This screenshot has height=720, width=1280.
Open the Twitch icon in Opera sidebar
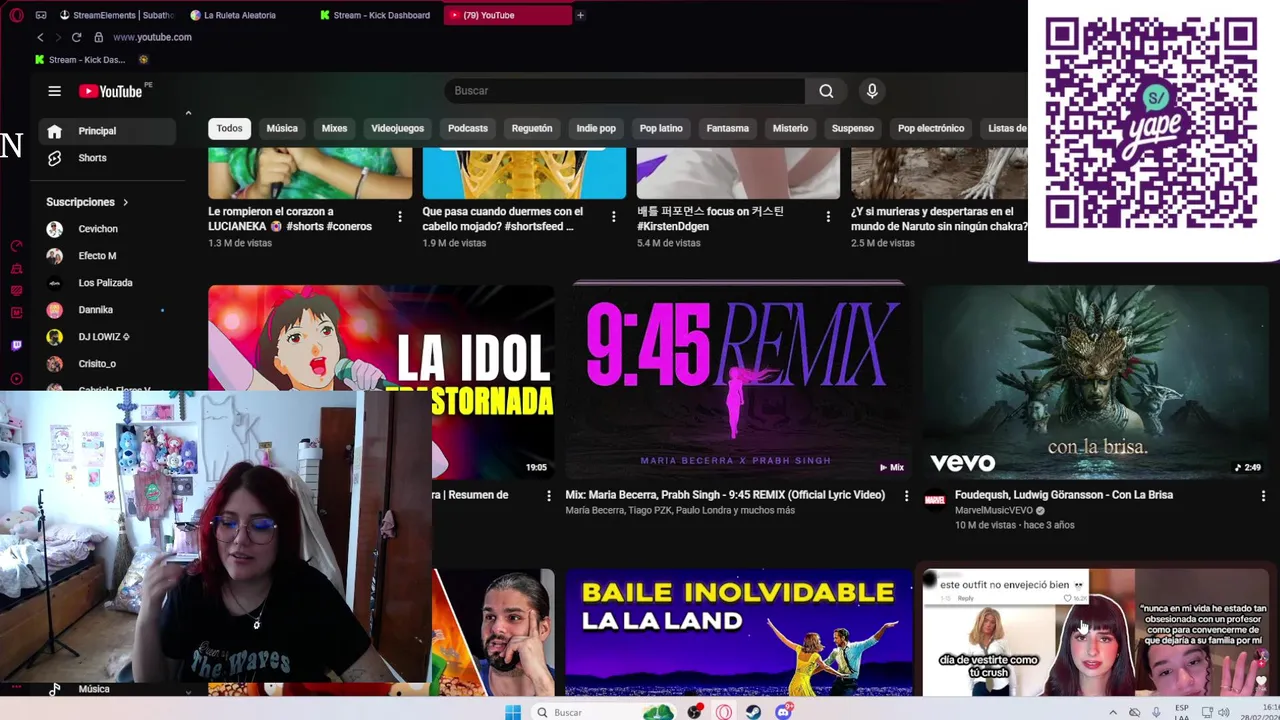[16, 346]
